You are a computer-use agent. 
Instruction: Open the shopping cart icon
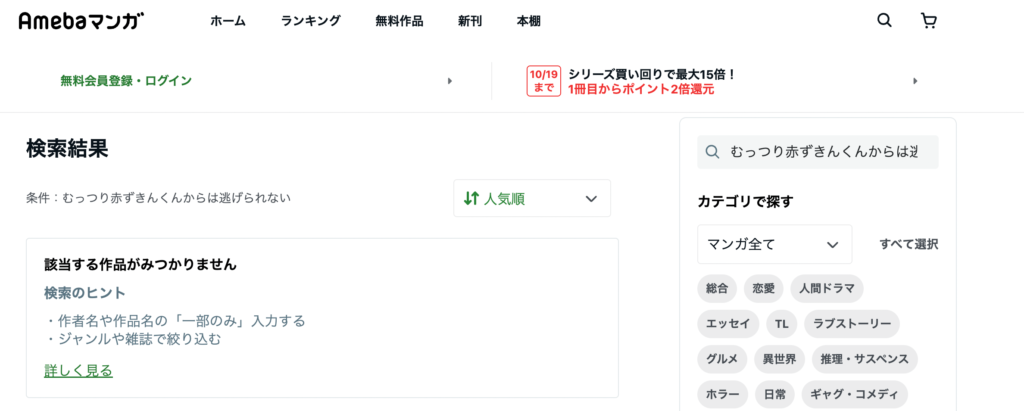pyautogui.click(x=928, y=21)
